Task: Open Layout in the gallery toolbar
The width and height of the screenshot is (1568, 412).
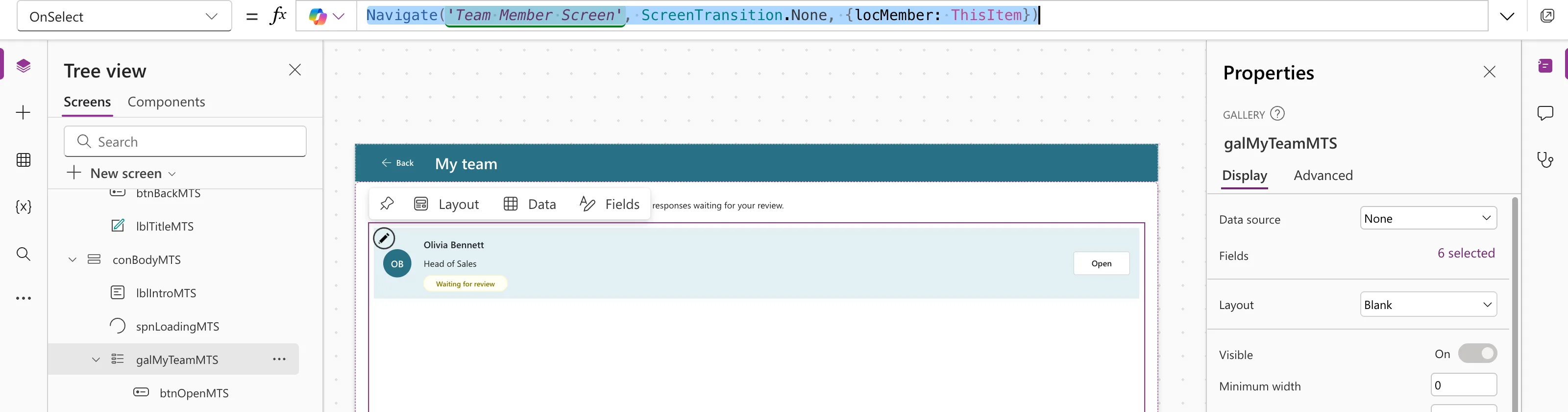Action: point(446,204)
